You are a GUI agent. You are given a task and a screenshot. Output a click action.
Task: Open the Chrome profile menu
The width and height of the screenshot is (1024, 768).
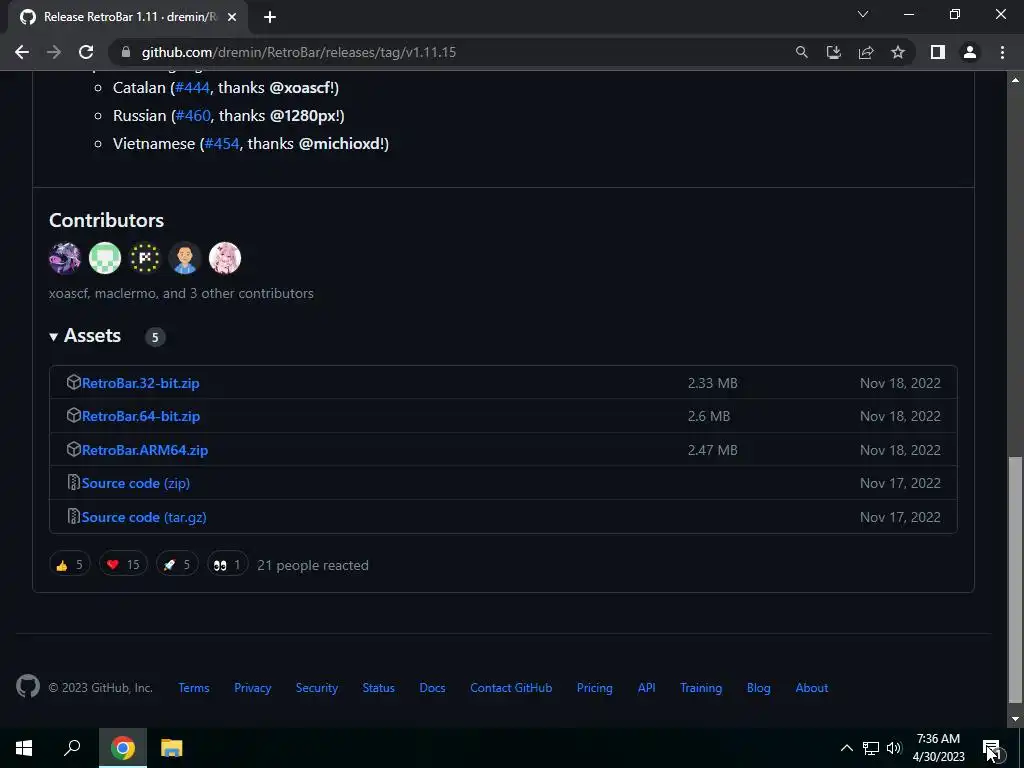tap(970, 52)
